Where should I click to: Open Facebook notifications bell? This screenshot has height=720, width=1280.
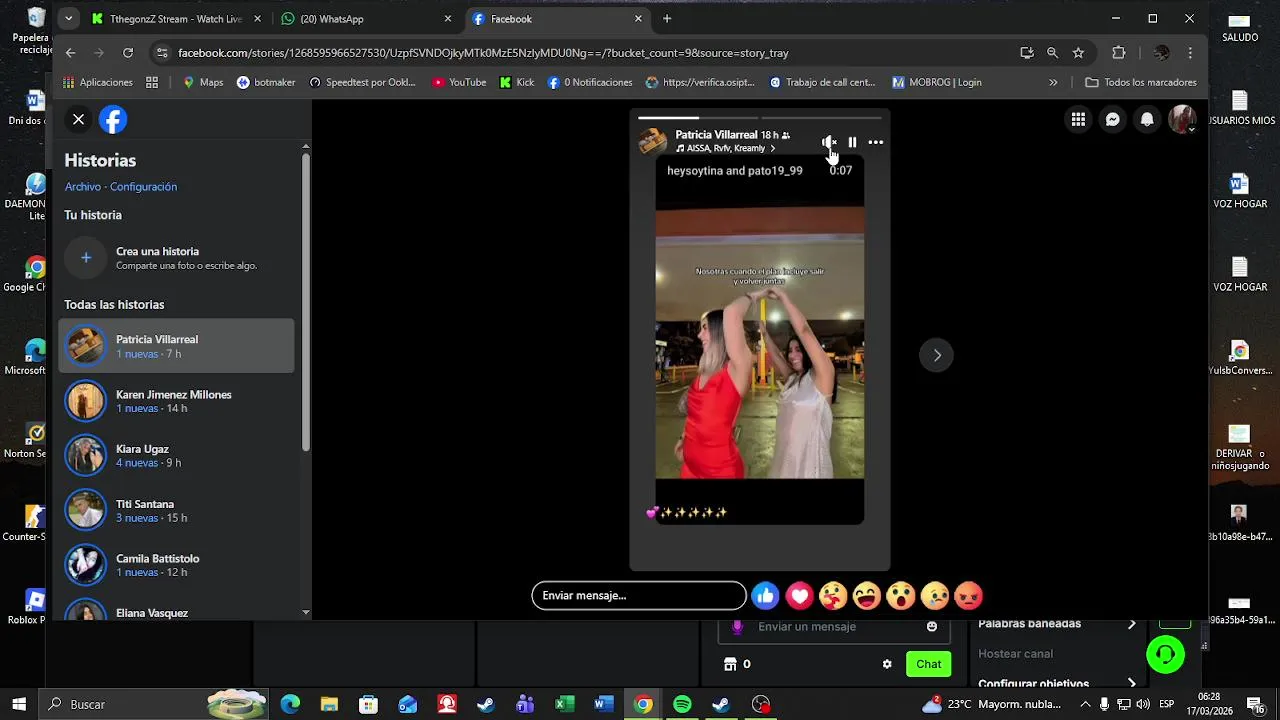point(1147,120)
